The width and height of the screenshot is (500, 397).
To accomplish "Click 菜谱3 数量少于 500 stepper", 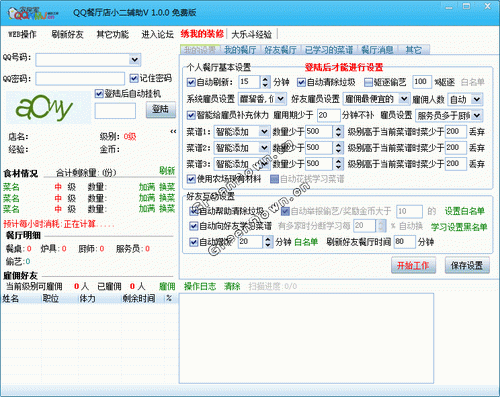I will [339, 164].
